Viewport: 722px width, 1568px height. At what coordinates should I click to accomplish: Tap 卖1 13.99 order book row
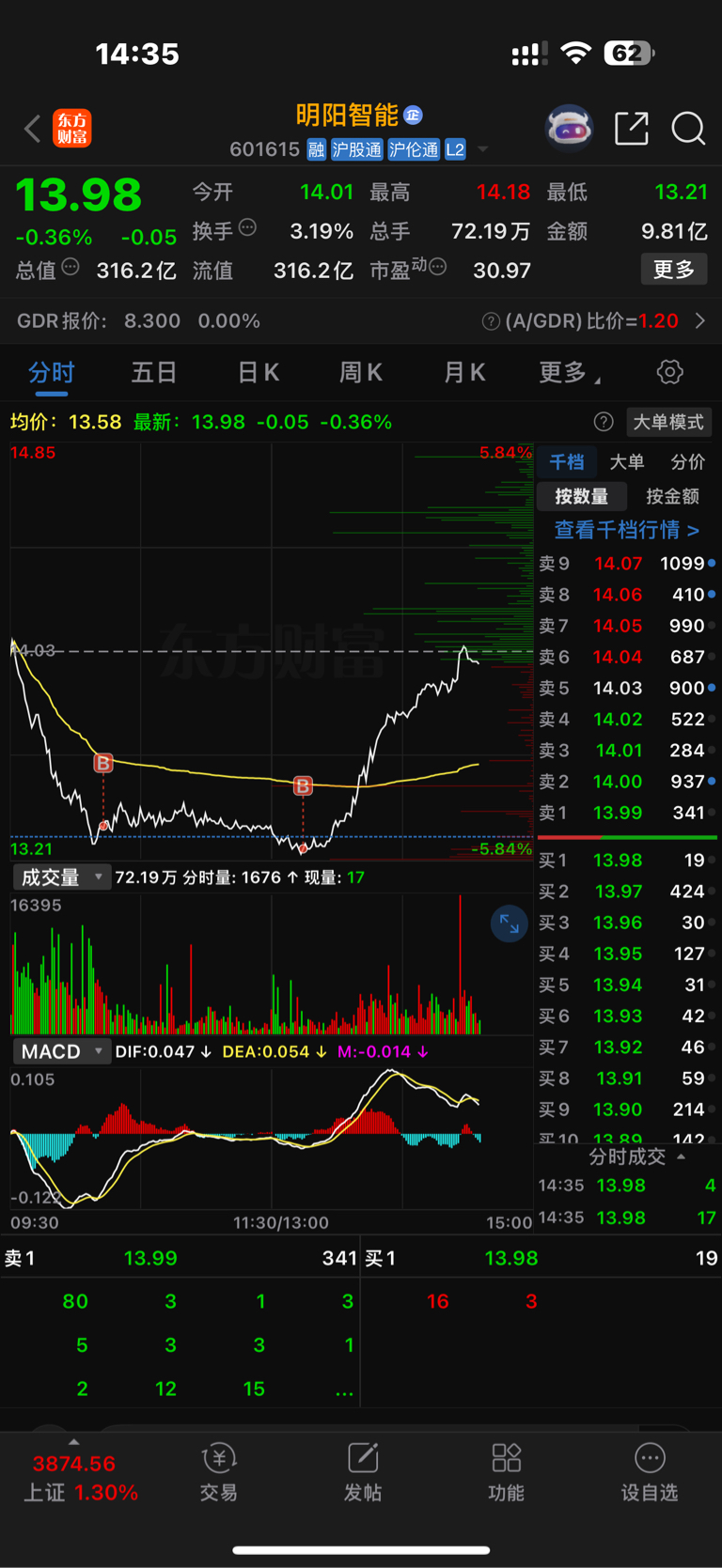pyautogui.click(x=627, y=813)
